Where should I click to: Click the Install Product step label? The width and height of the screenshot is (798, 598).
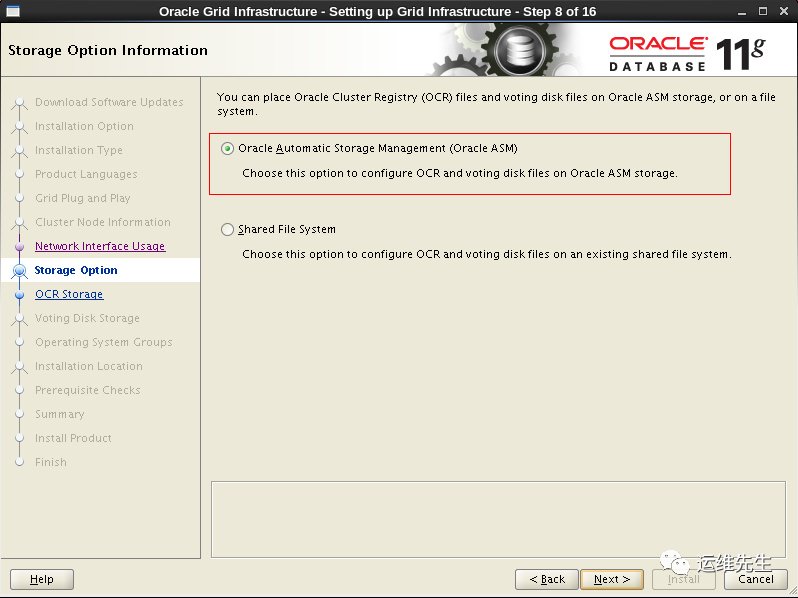click(x=73, y=438)
